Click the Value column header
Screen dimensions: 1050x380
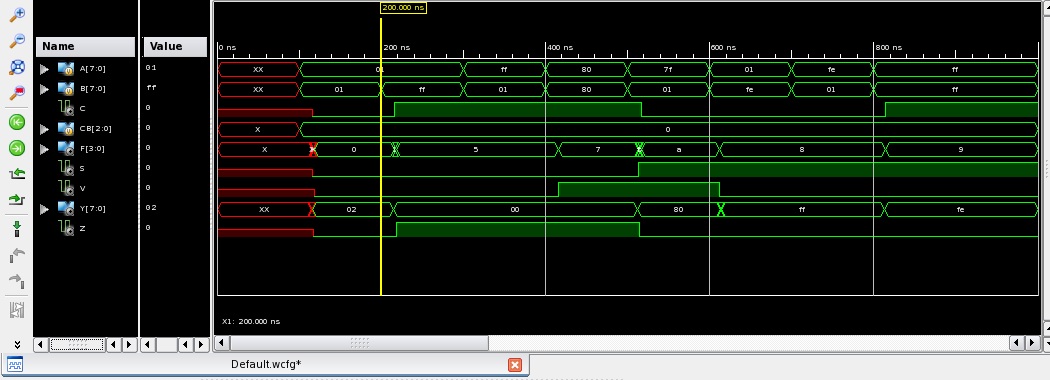[x=175, y=46]
